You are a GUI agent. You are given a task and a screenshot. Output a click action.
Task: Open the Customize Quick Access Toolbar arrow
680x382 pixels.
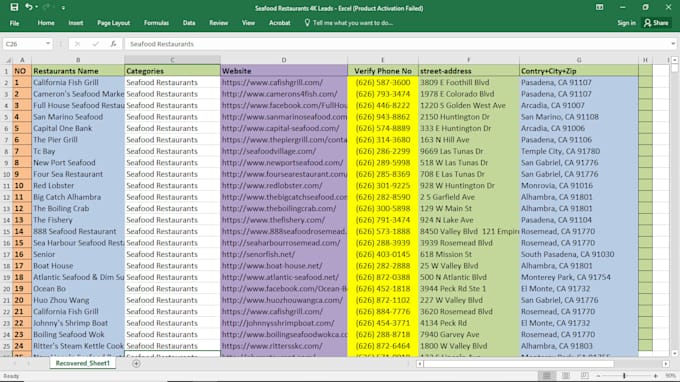point(63,8)
